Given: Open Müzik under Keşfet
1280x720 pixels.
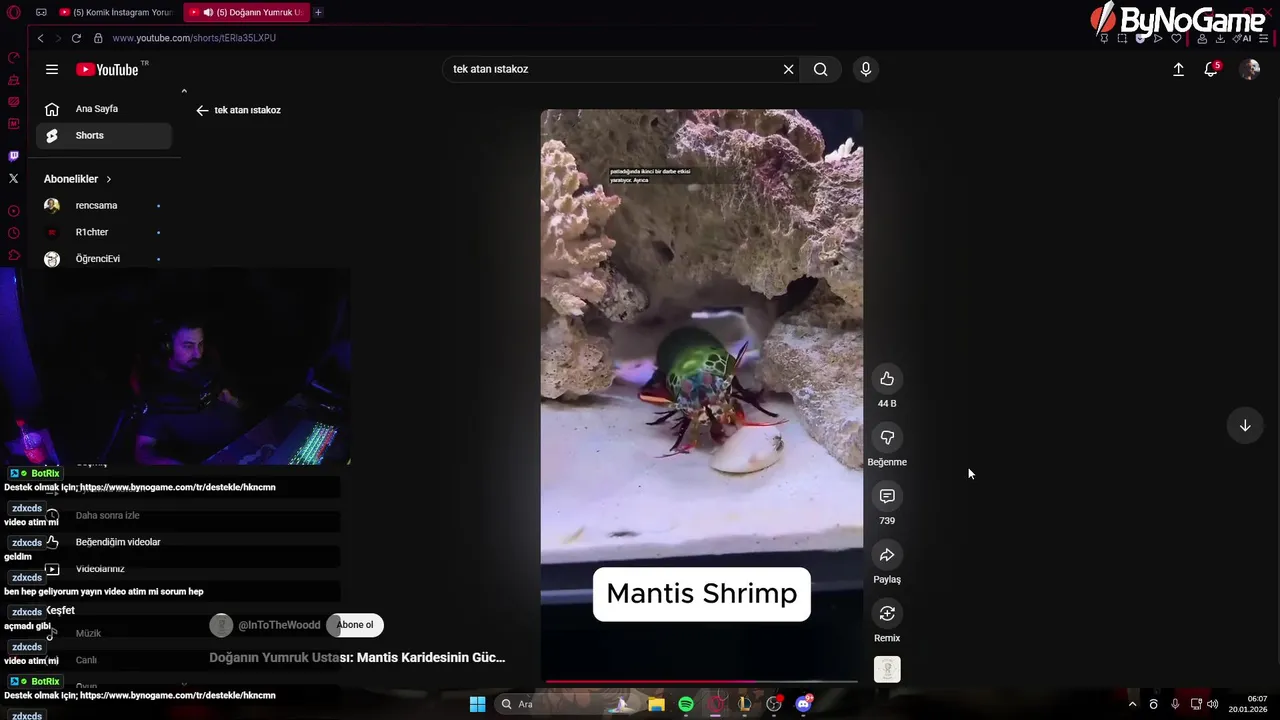Looking at the screenshot, I should click(88, 633).
